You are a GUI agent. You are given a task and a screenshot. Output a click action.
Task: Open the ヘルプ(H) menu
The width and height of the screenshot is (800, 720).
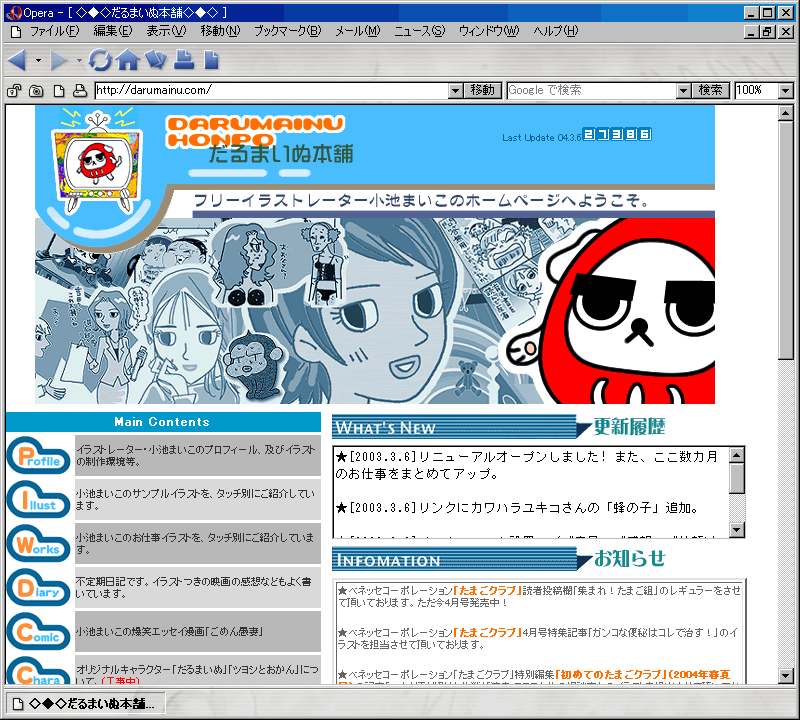tap(556, 31)
